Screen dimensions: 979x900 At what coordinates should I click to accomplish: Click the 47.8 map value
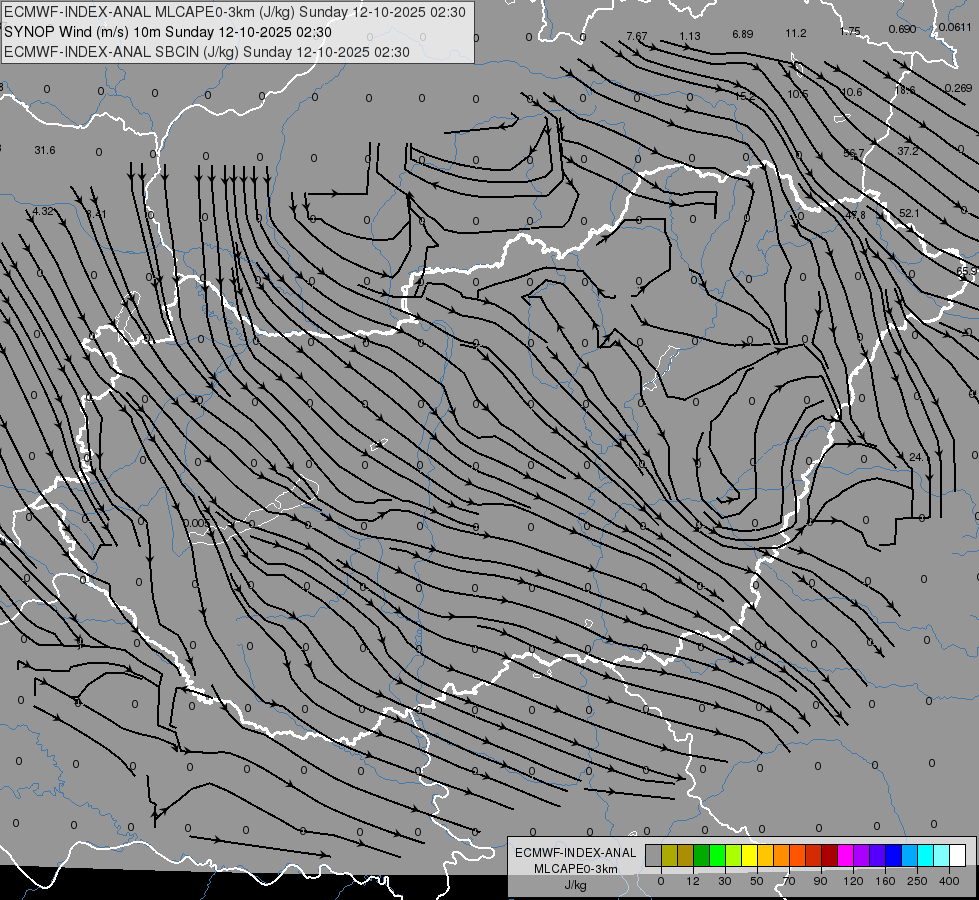(855, 215)
